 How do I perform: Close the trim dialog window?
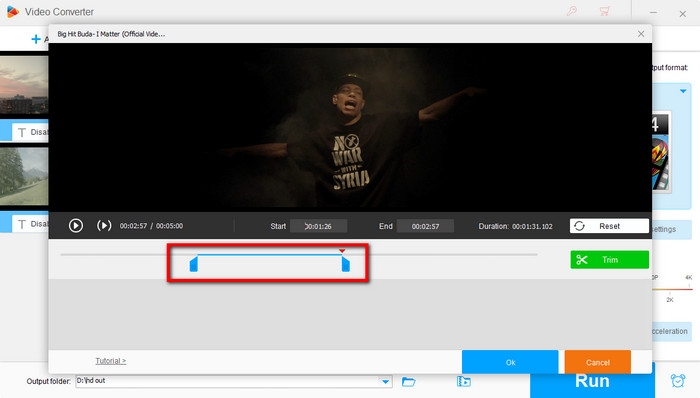tap(641, 34)
